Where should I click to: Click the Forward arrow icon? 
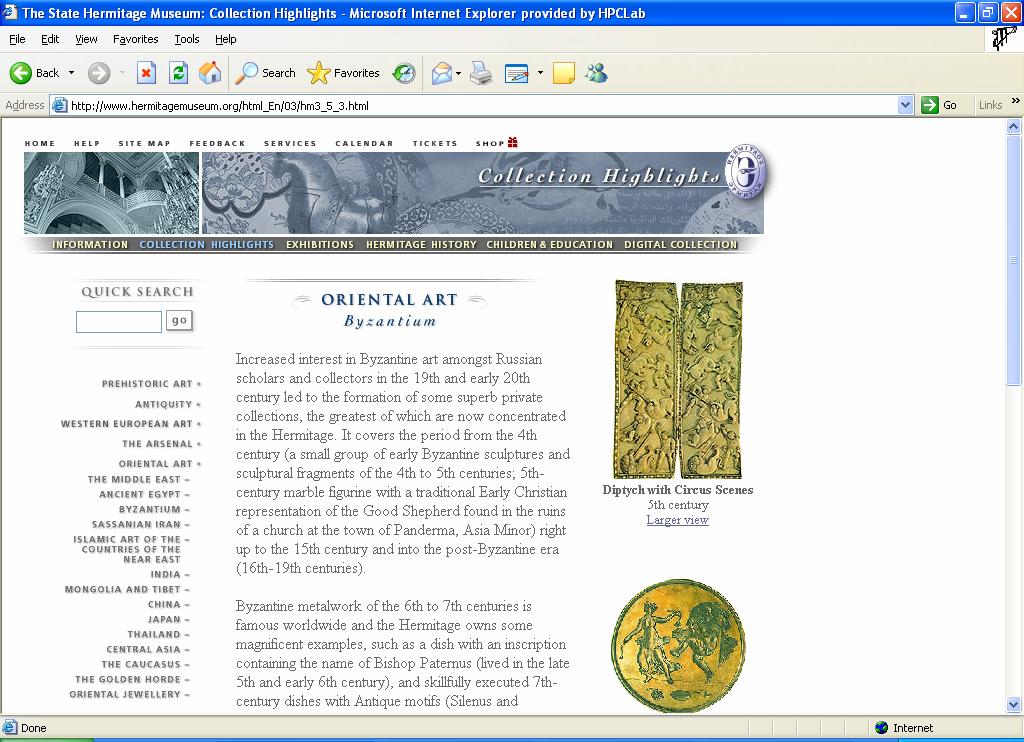pos(99,73)
